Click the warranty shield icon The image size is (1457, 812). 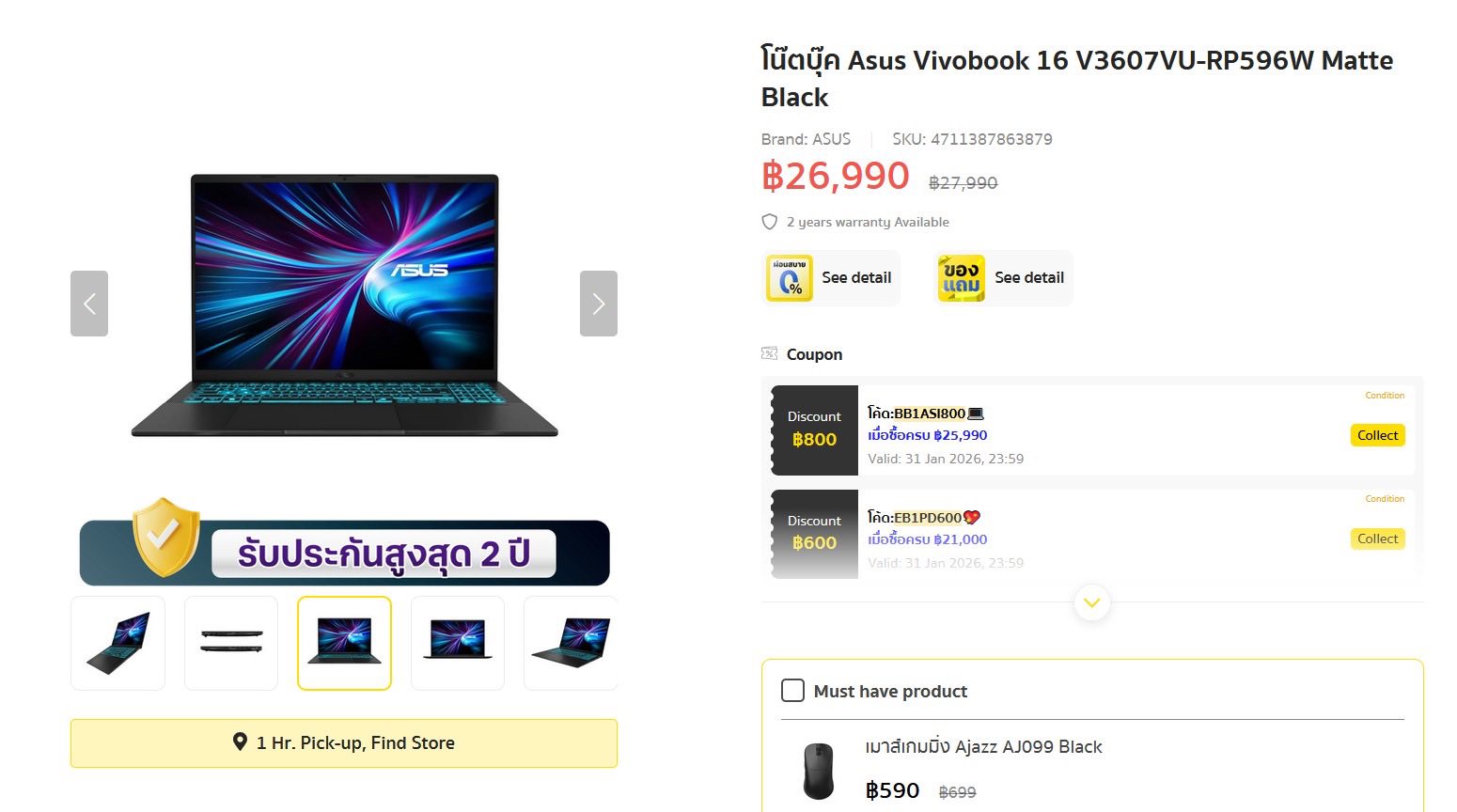[x=769, y=222]
